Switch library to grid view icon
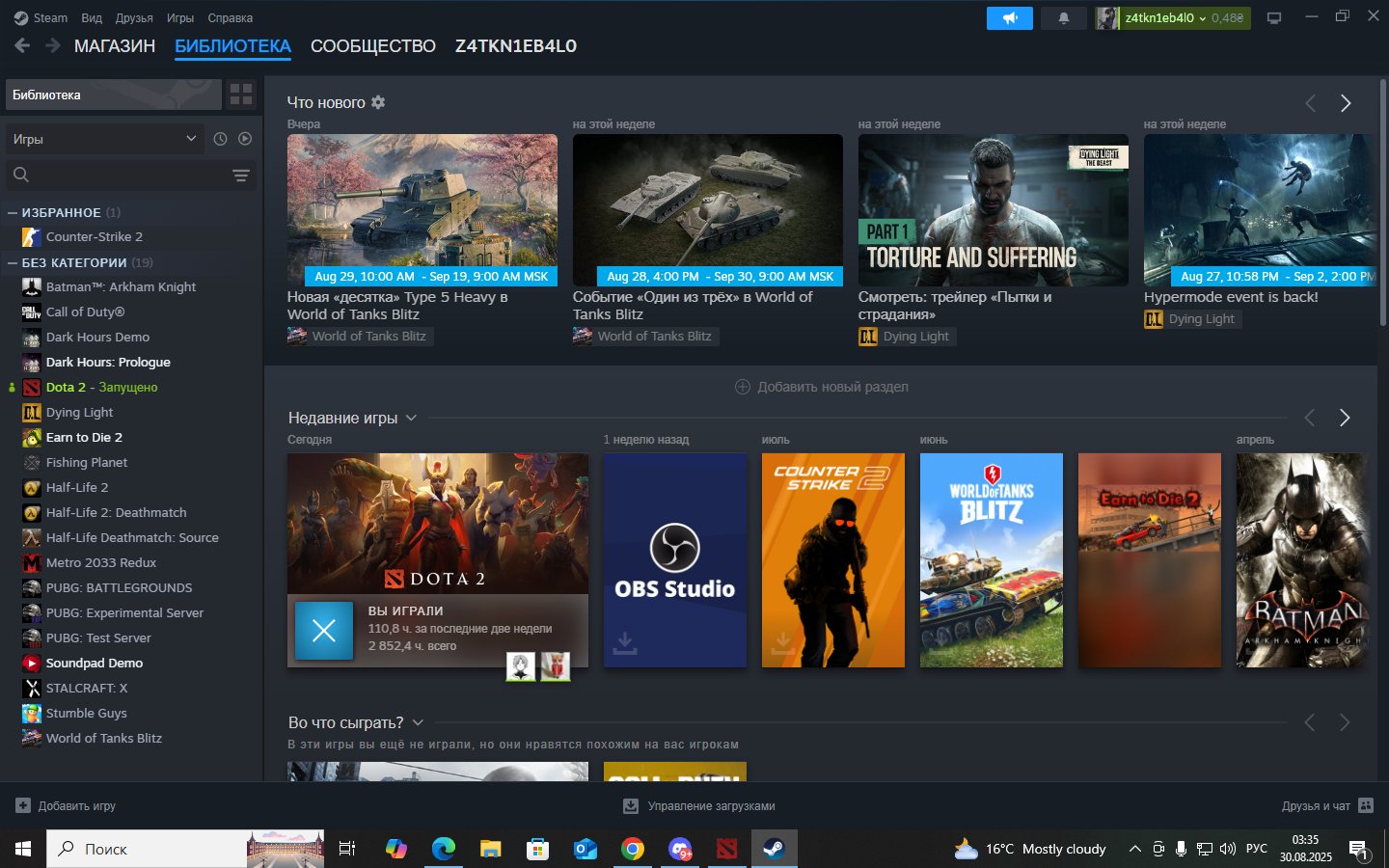 241,95
